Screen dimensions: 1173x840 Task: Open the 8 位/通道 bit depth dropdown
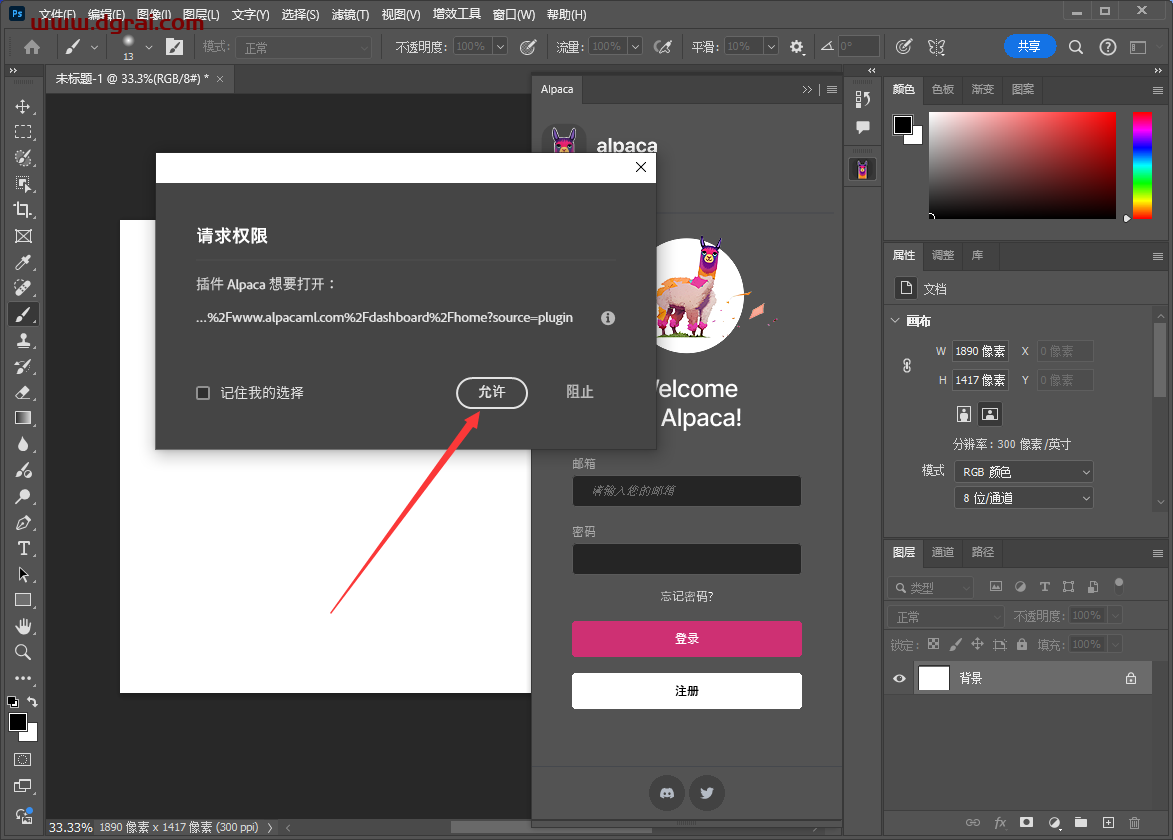click(1023, 497)
